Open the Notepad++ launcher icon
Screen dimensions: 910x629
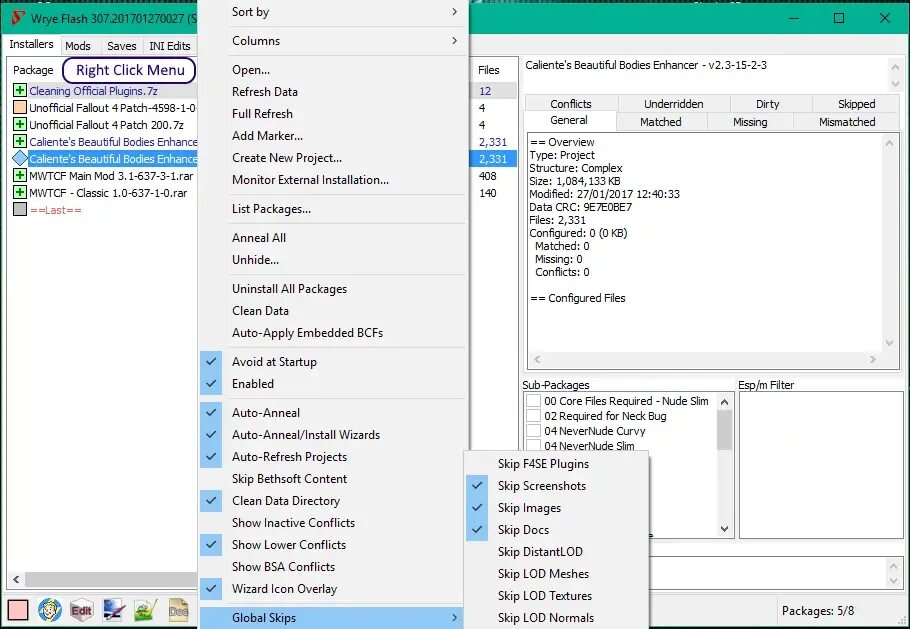tap(146, 610)
